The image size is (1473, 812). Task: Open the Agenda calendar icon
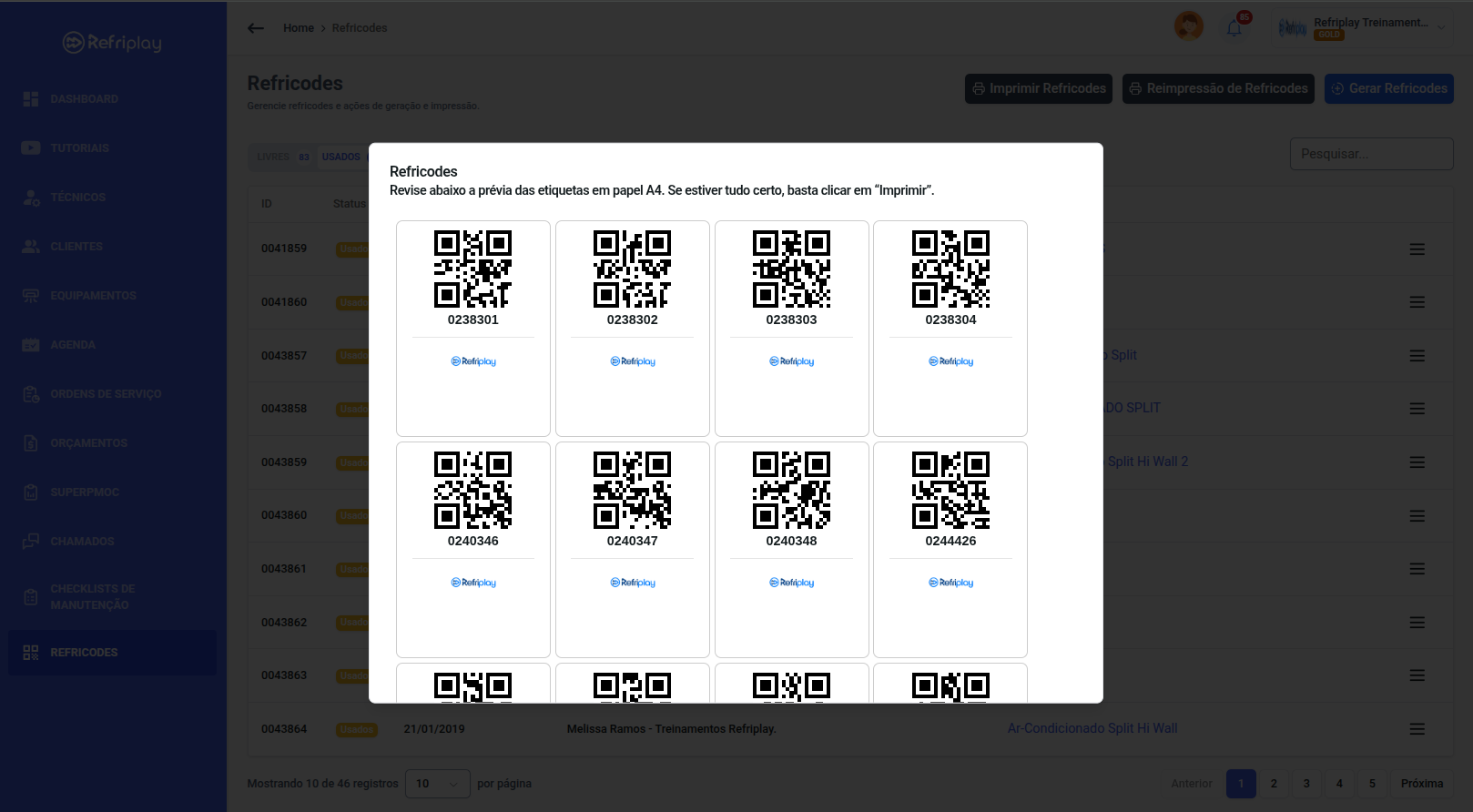(x=31, y=345)
